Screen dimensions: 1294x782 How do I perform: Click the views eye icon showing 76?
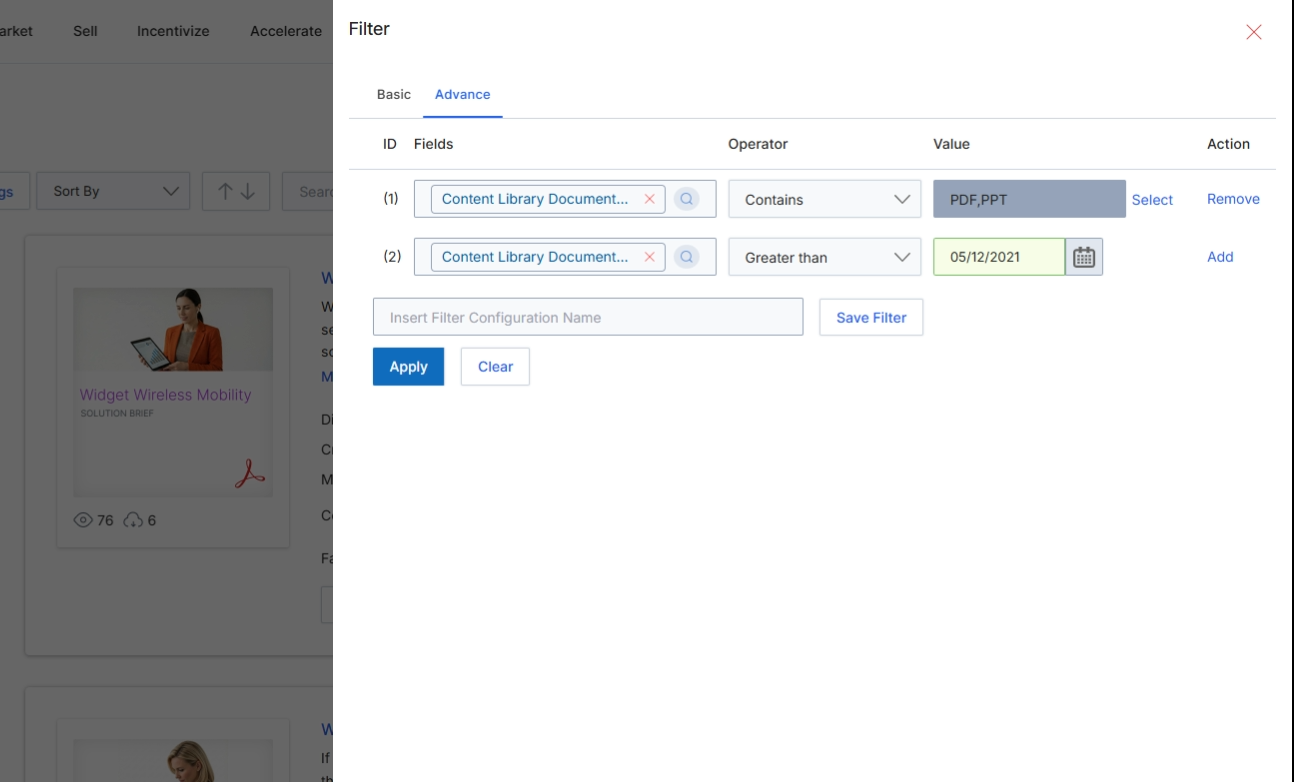(83, 520)
